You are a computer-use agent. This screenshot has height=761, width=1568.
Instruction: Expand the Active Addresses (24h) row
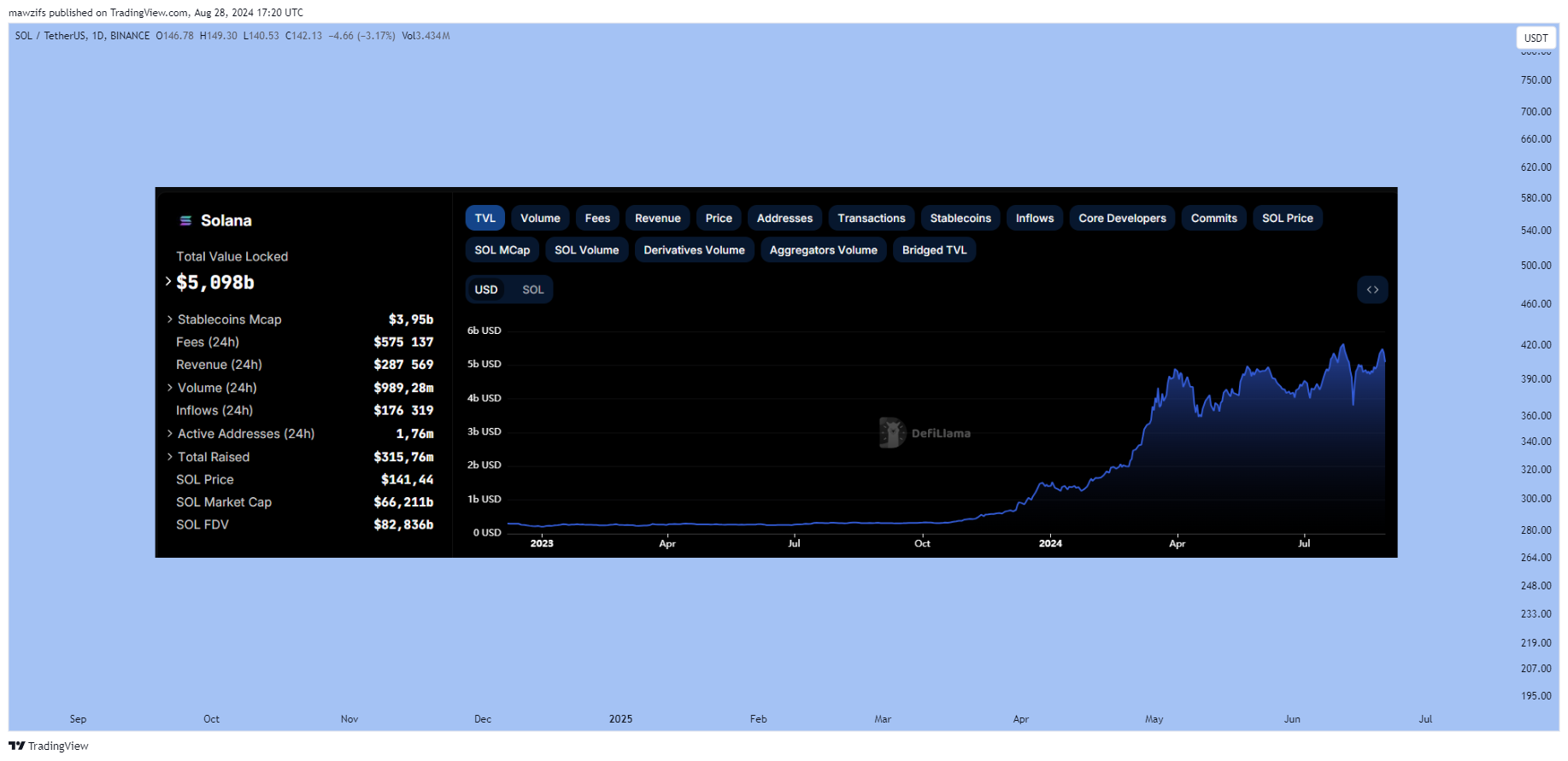170,433
